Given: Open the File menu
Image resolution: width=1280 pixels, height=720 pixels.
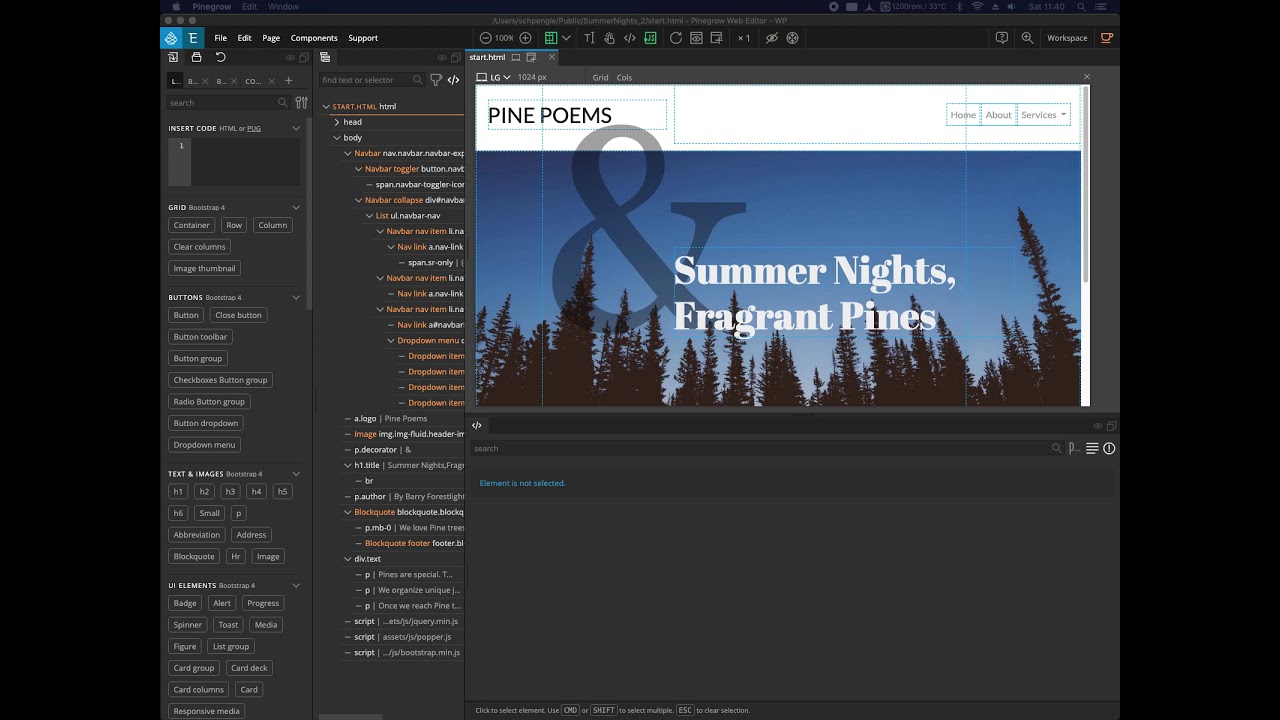Looking at the screenshot, I should 220,38.
